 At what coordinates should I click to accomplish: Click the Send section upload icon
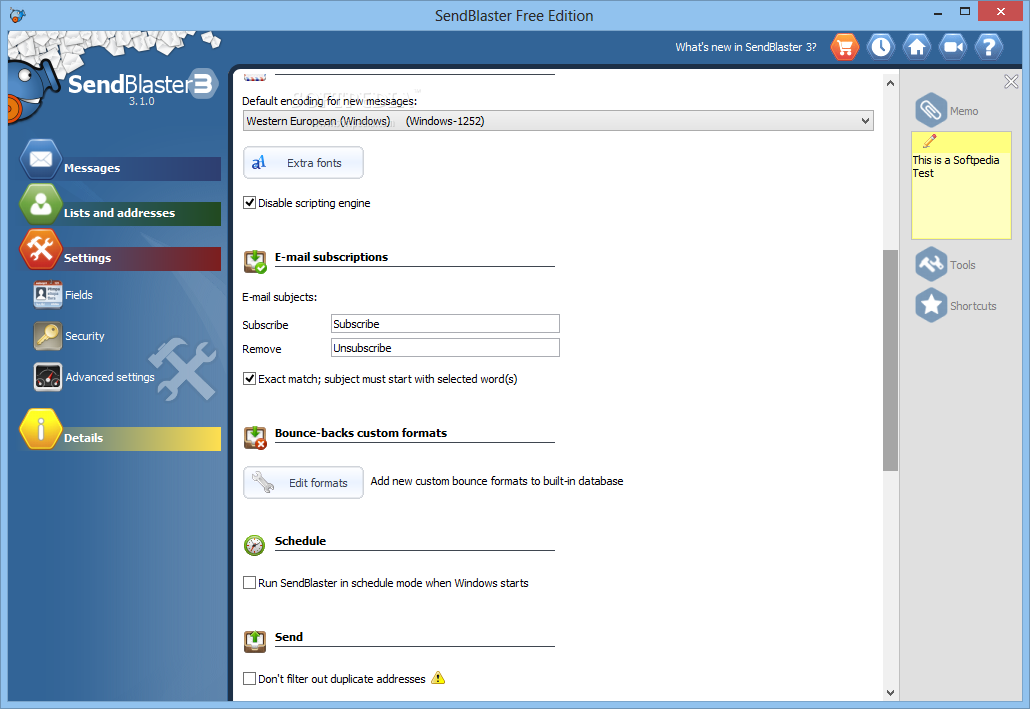[x=255, y=641]
